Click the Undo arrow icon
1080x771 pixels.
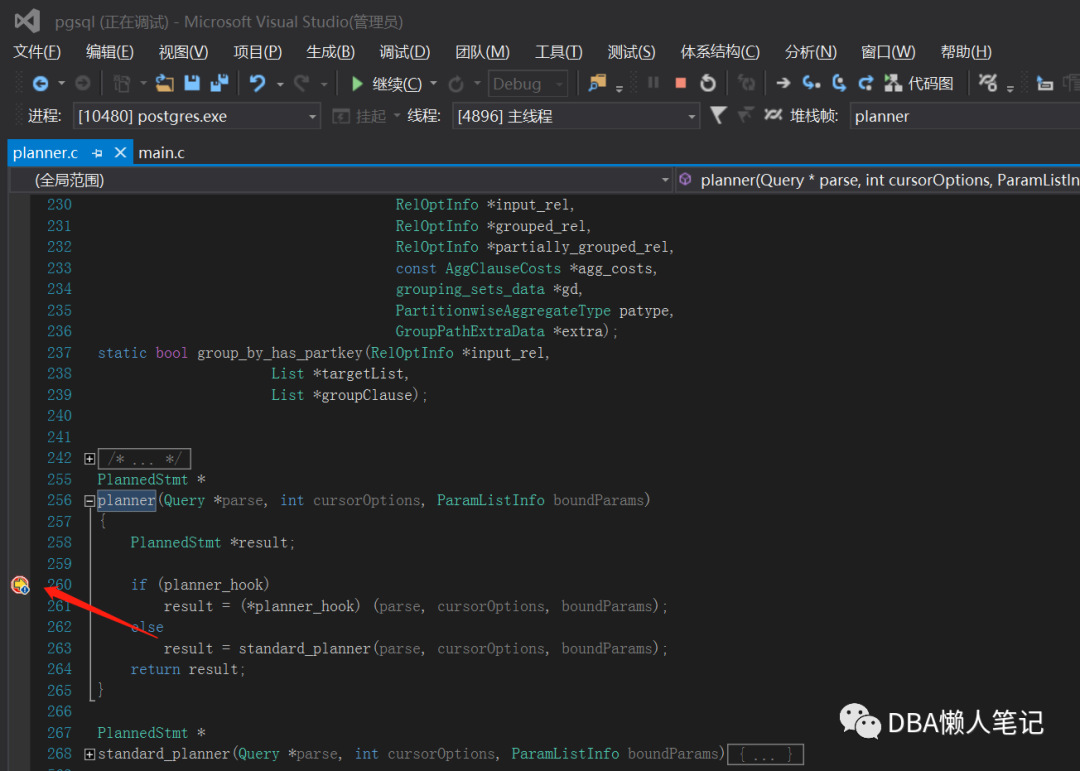(x=258, y=84)
